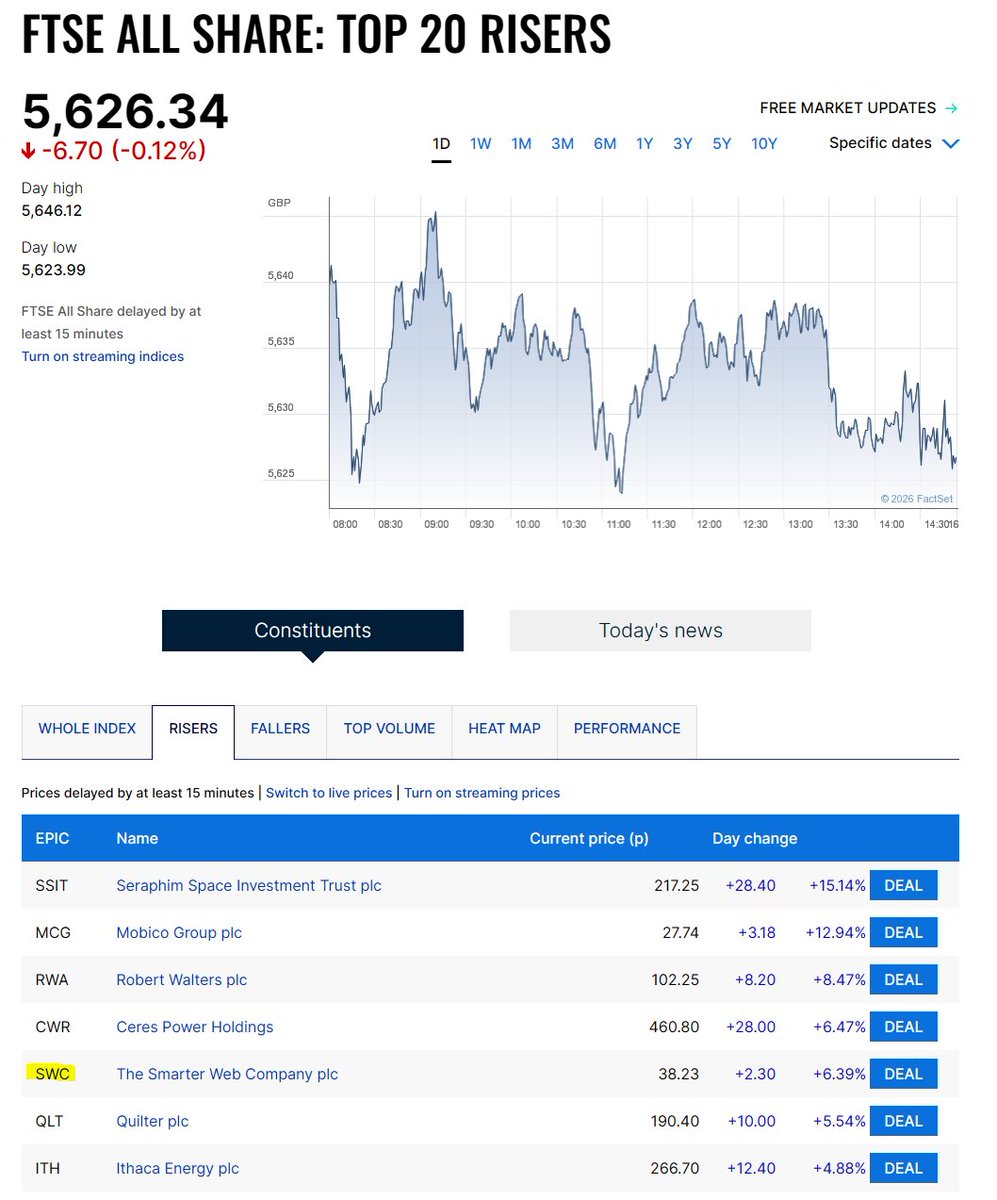Screen dimensions: 997x1200
Task: Click the MCG ticker cell
Action: tap(53, 933)
